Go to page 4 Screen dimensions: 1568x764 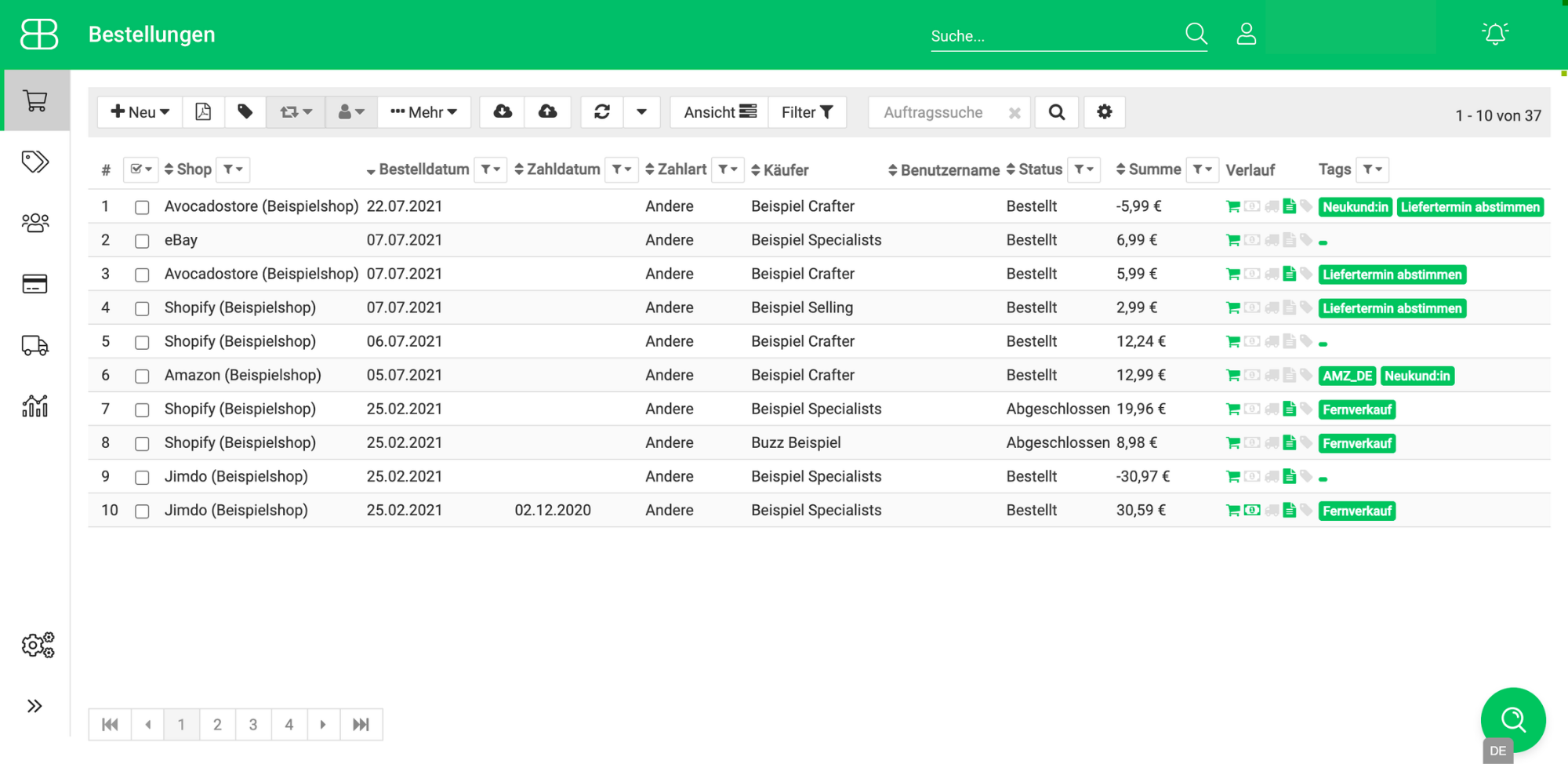(x=289, y=724)
